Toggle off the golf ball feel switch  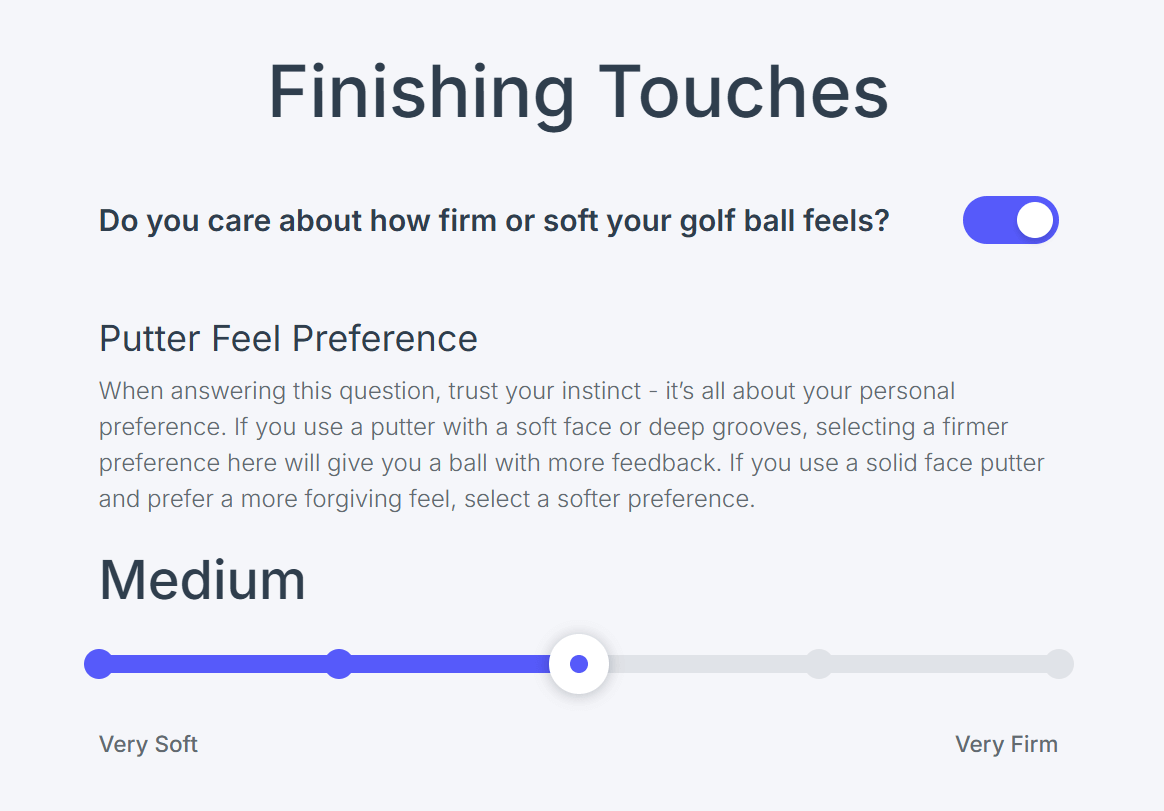coord(1010,220)
